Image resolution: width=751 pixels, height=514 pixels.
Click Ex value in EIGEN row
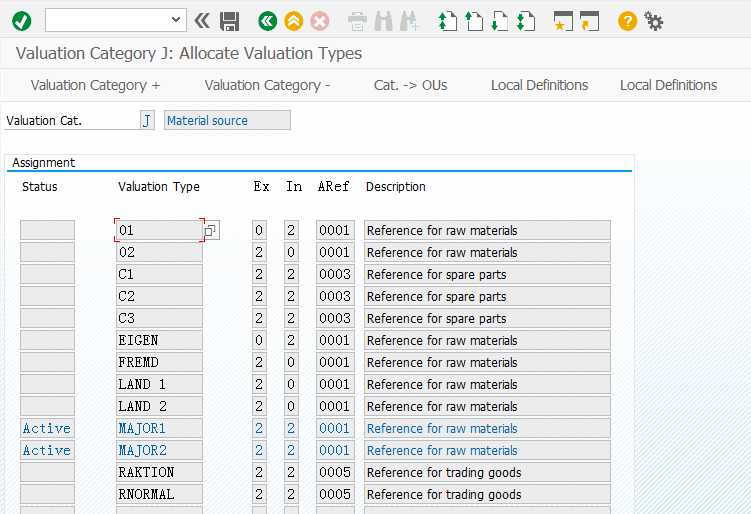click(x=259, y=341)
